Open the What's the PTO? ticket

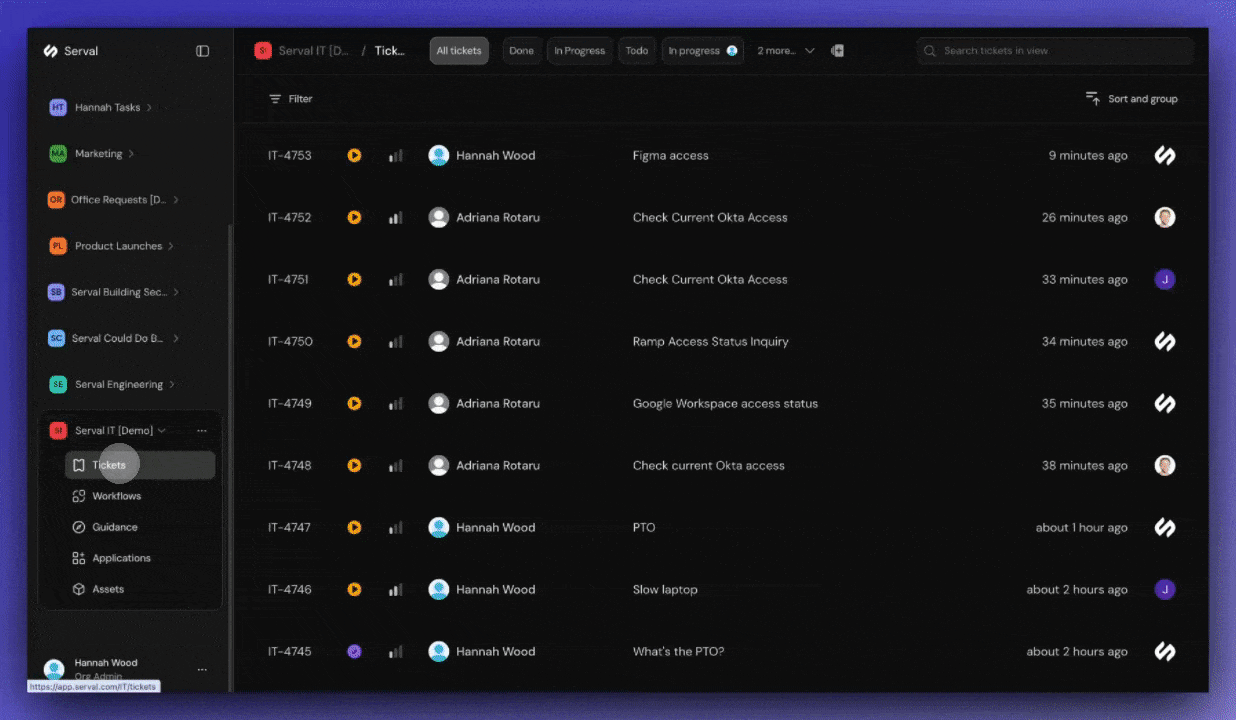pyautogui.click(x=678, y=652)
